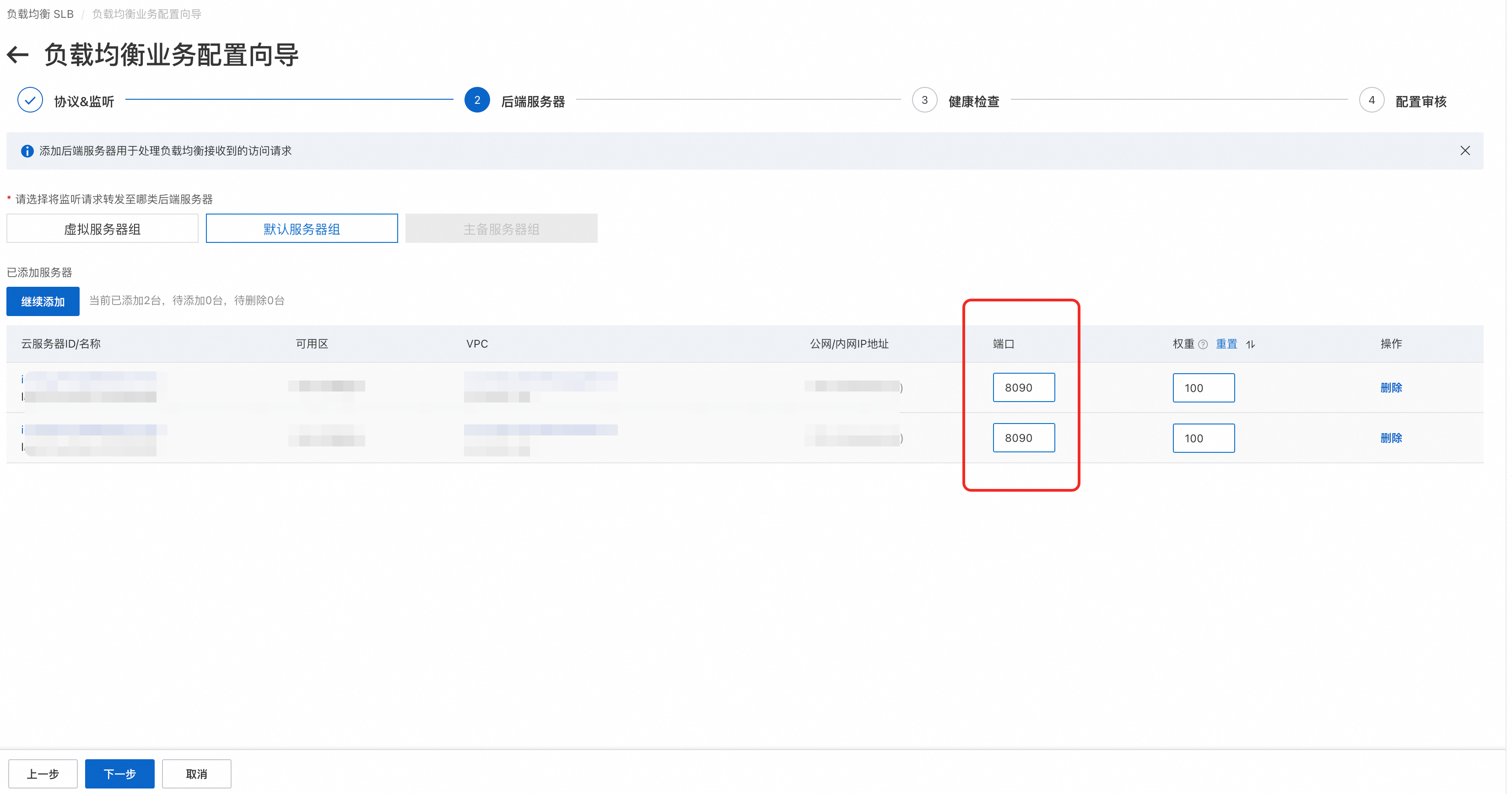This screenshot has height=794, width=1512.
Task: Click 继续添加 button
Action: (43, 302)
